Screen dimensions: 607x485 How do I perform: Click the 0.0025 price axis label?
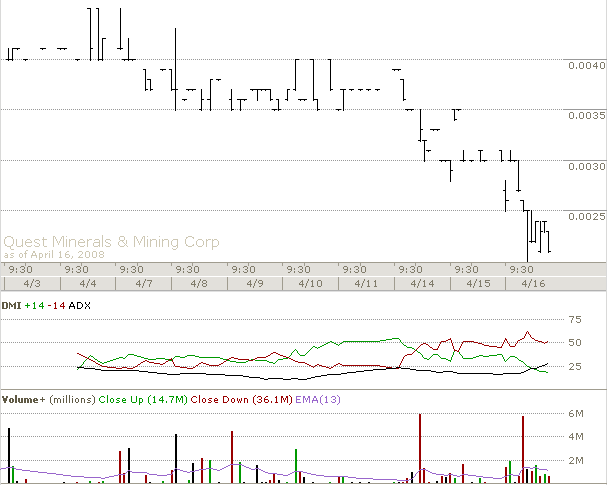587,216
